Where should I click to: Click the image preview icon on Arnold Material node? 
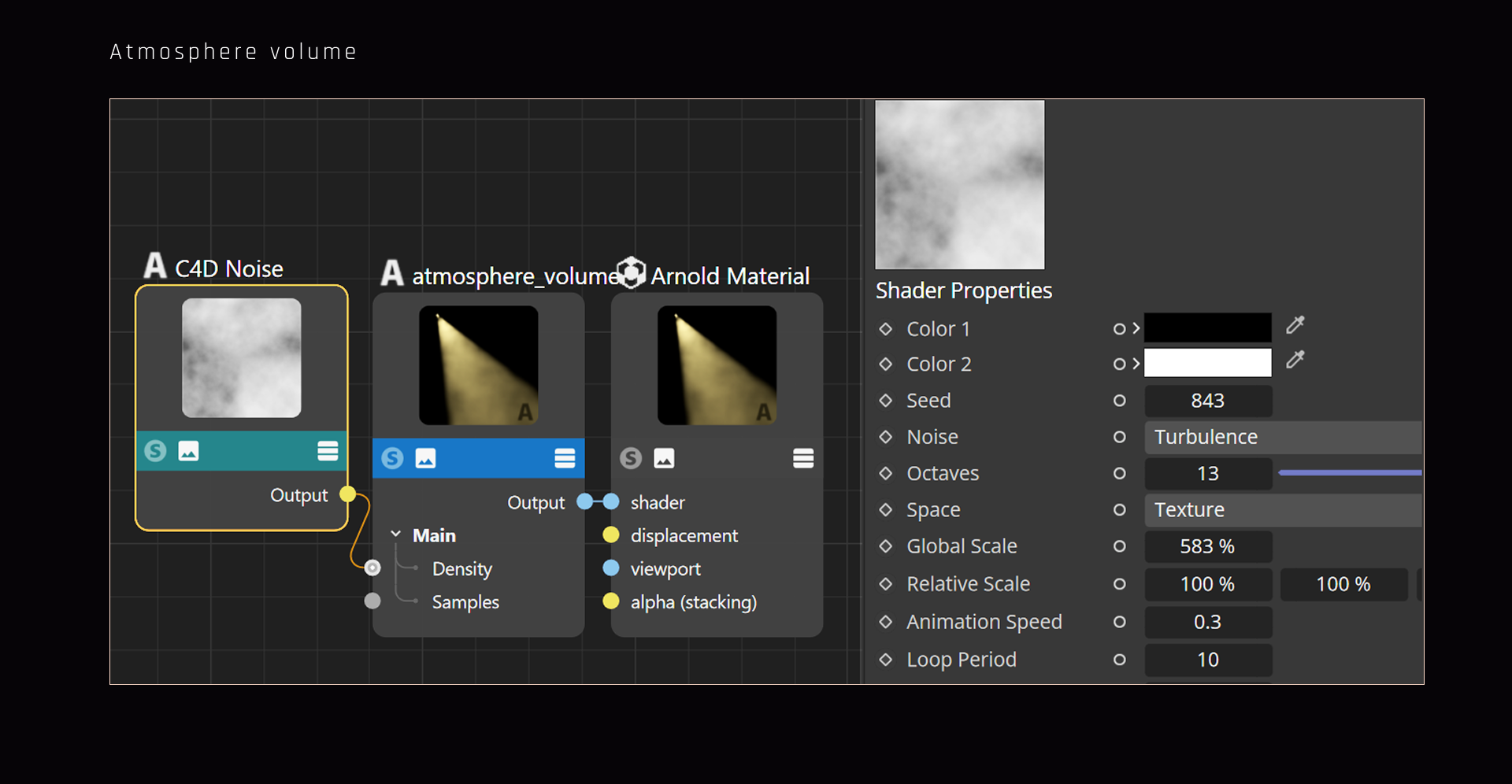[664, 458]
